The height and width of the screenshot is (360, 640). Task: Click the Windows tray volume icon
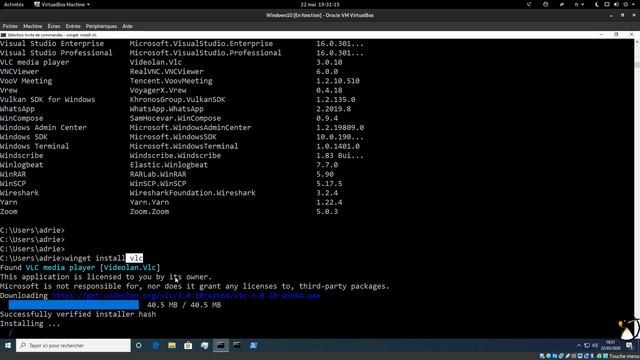[595, 345]
